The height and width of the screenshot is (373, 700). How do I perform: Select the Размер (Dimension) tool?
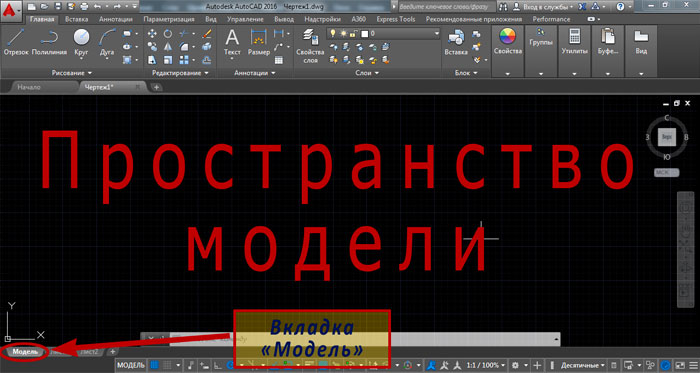[258, 42]
